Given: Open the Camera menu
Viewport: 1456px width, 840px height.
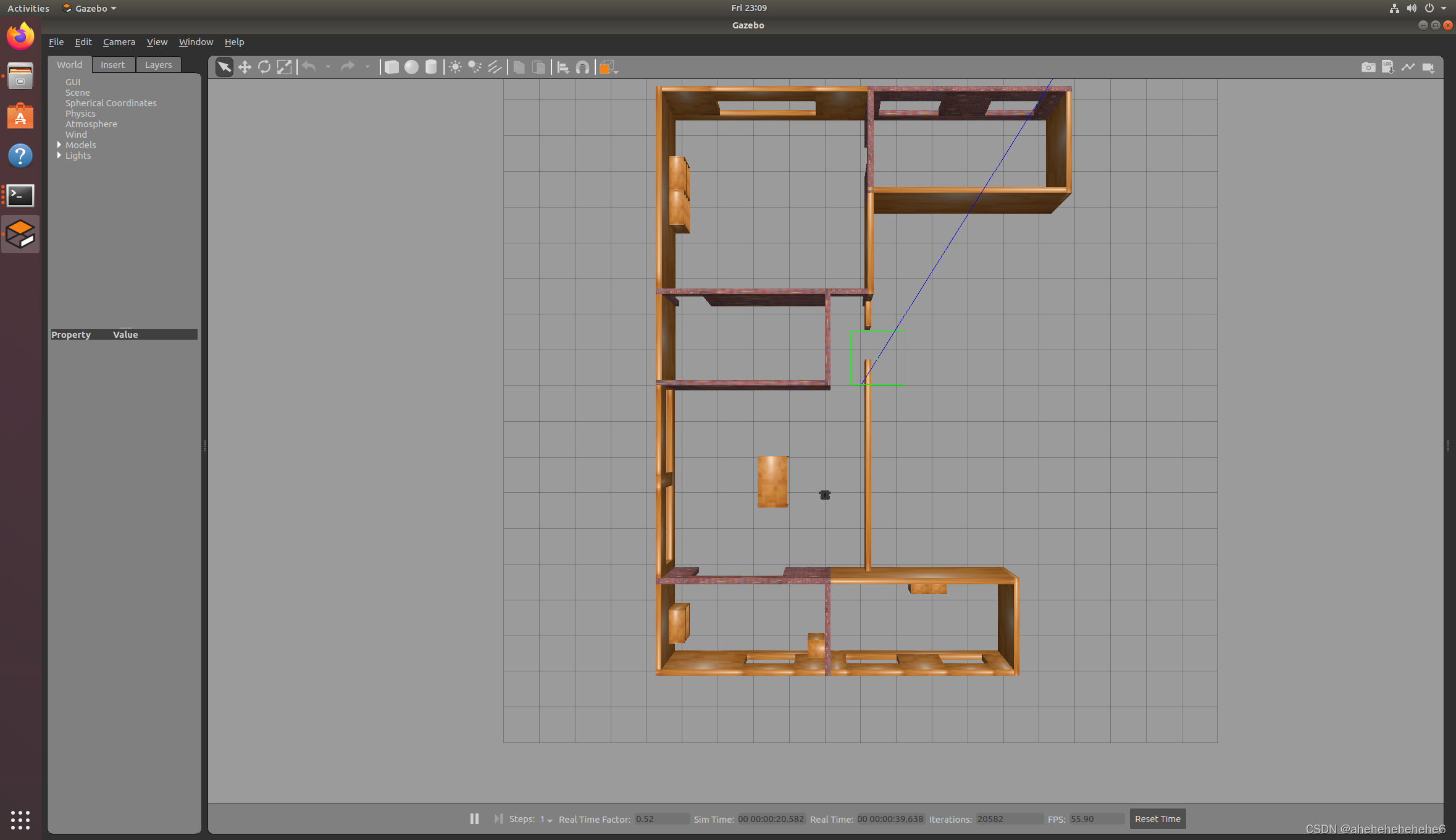Looking at the screenshot, I should pyautogui.click(x=119, y=42).
